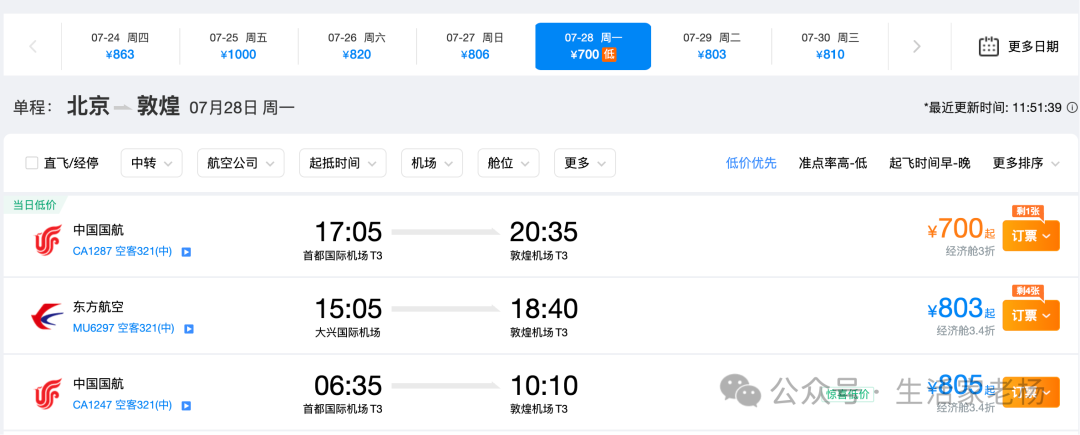Open the 中转 filter dropdown

coord(152,163)
